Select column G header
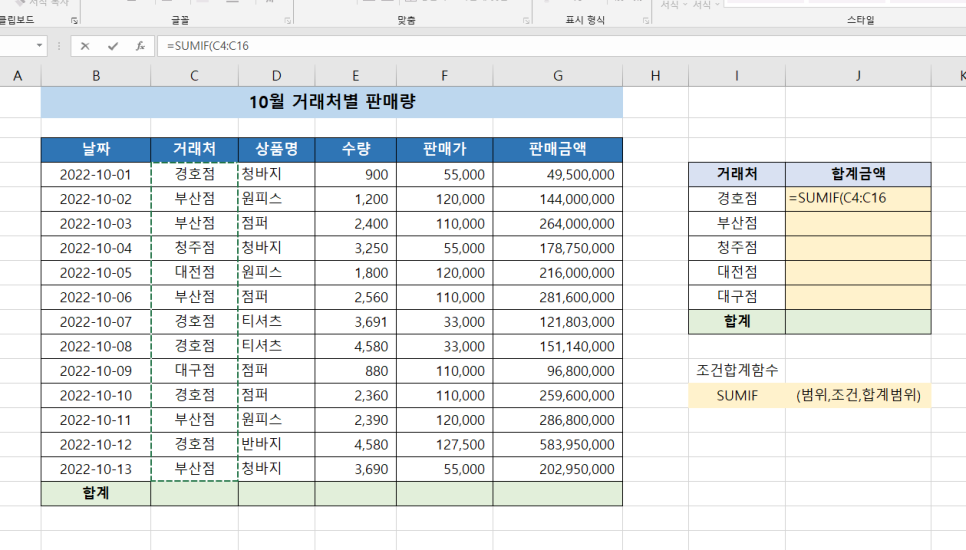The height and width of the screenshot is (550, 966). [558, 76]
